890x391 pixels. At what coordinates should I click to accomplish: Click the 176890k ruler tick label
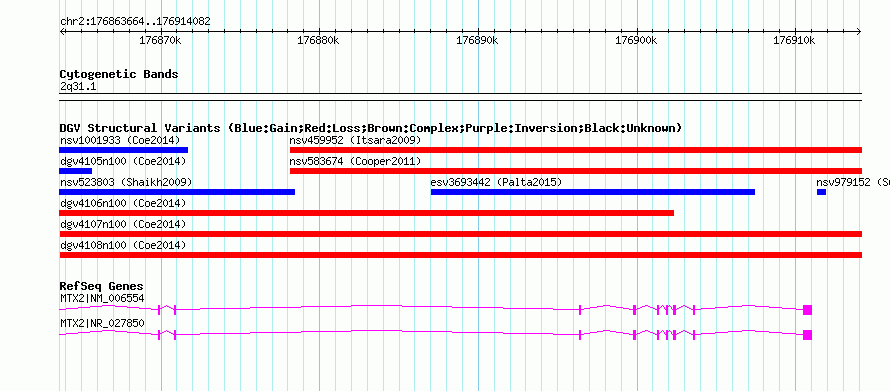[x=477, y=41]
